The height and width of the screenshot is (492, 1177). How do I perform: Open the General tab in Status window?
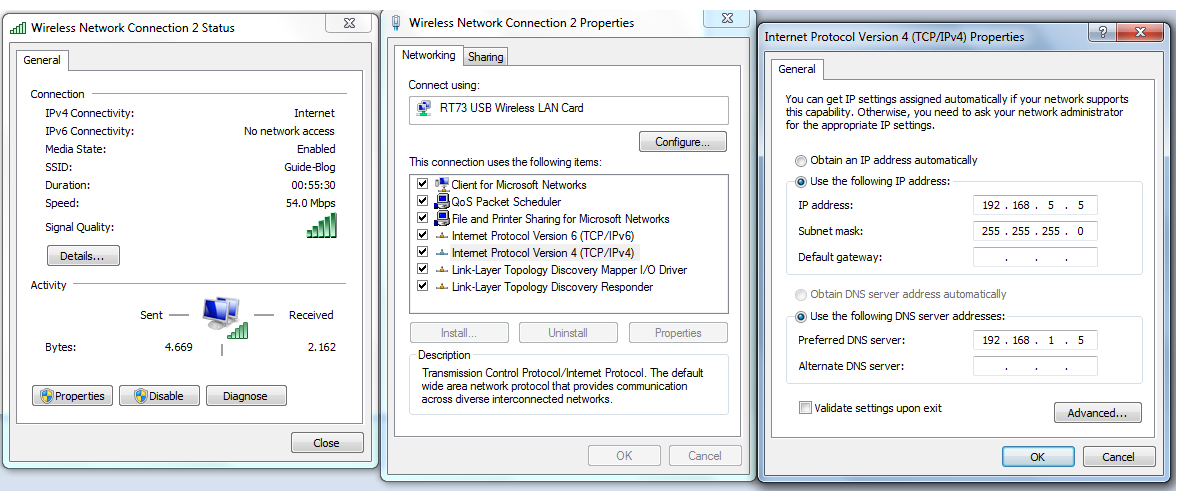(x=42, y=60)
